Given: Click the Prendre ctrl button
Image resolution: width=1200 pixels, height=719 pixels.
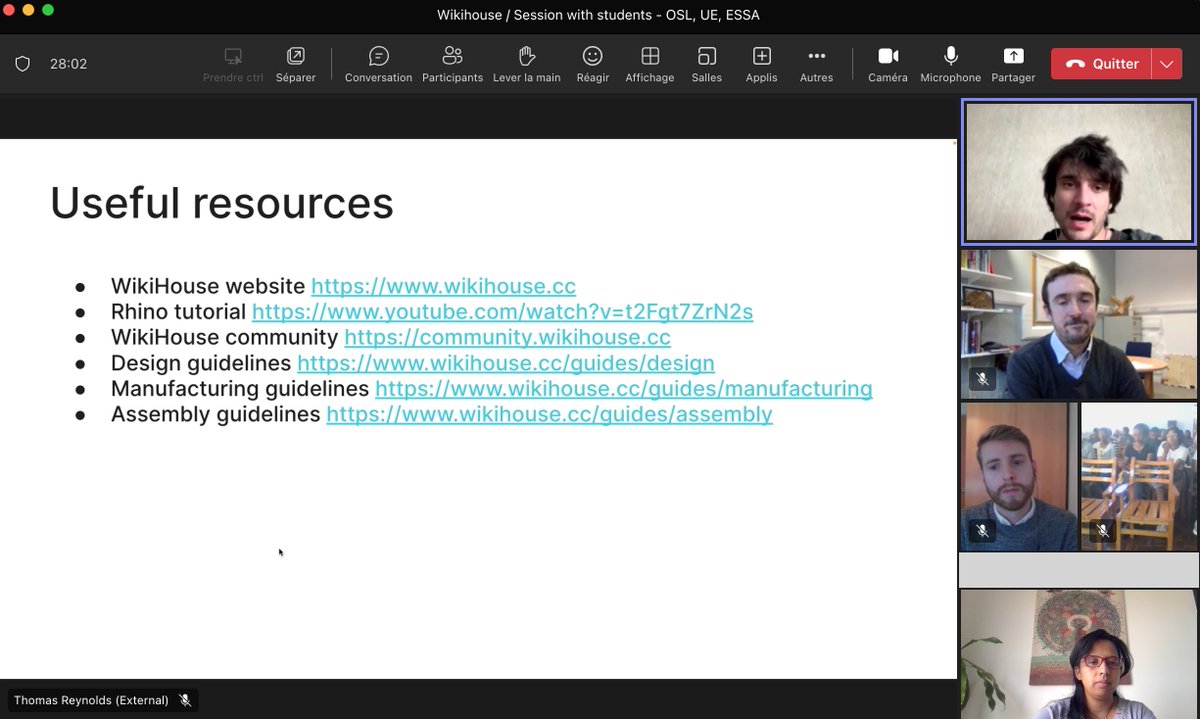Looking at the screenshot, I should click(x=233, y=64).
